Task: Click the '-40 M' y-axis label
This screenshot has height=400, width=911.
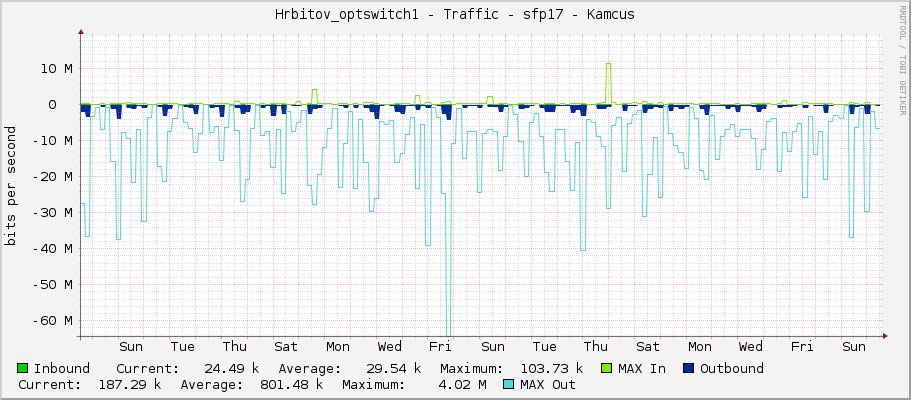Action: click(x=53, y=249)
